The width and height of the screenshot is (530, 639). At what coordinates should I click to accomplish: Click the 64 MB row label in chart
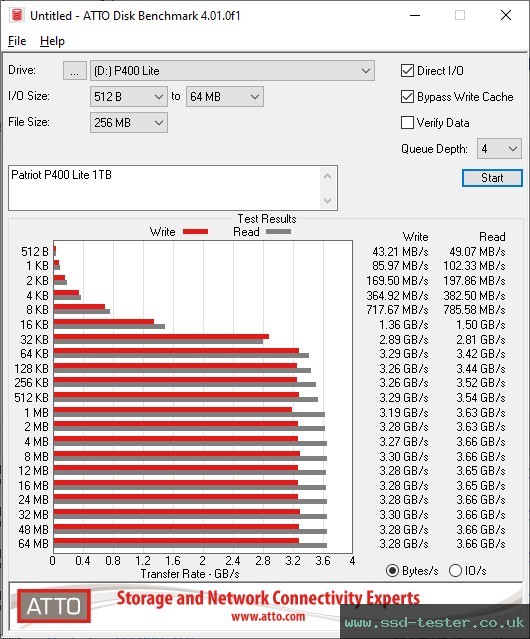(33, 544)
